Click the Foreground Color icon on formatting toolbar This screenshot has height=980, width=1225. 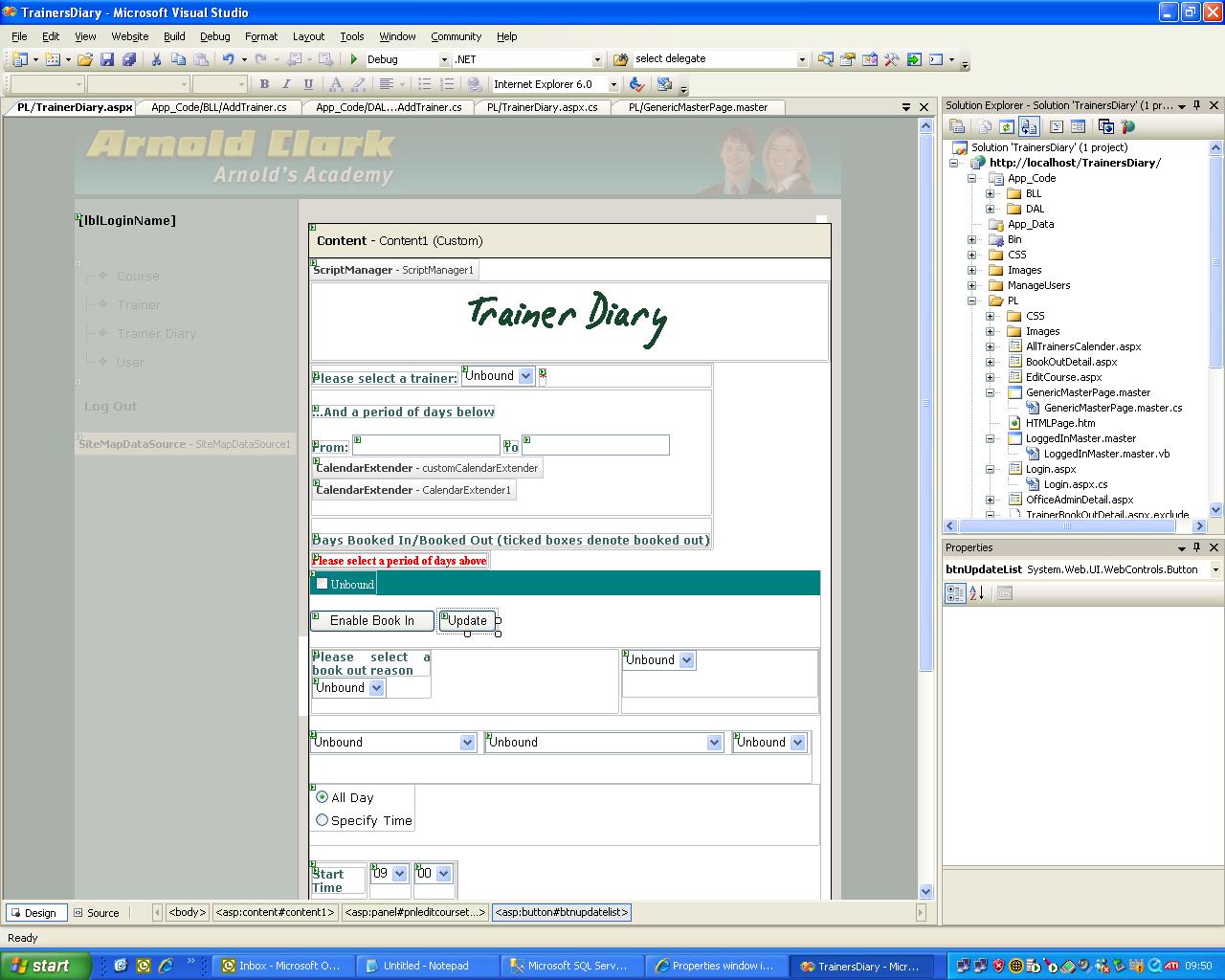pyautogui.click(x=336, y=84)
